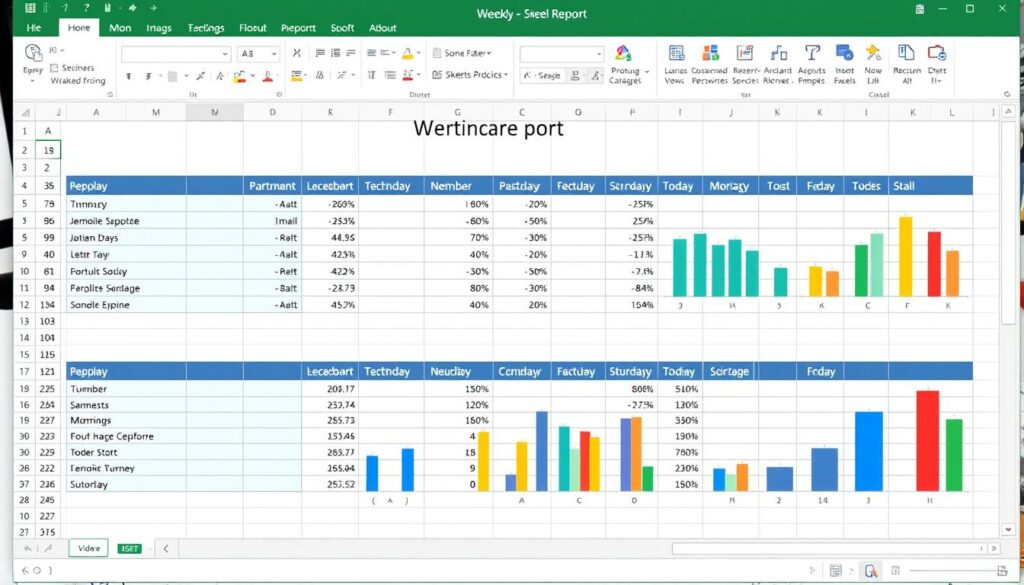The width and height of the screenshot is (1024, 585).
Task: Click the plus icon in the quick access bar
Action: pyautogui.click(x=153, y=8)
